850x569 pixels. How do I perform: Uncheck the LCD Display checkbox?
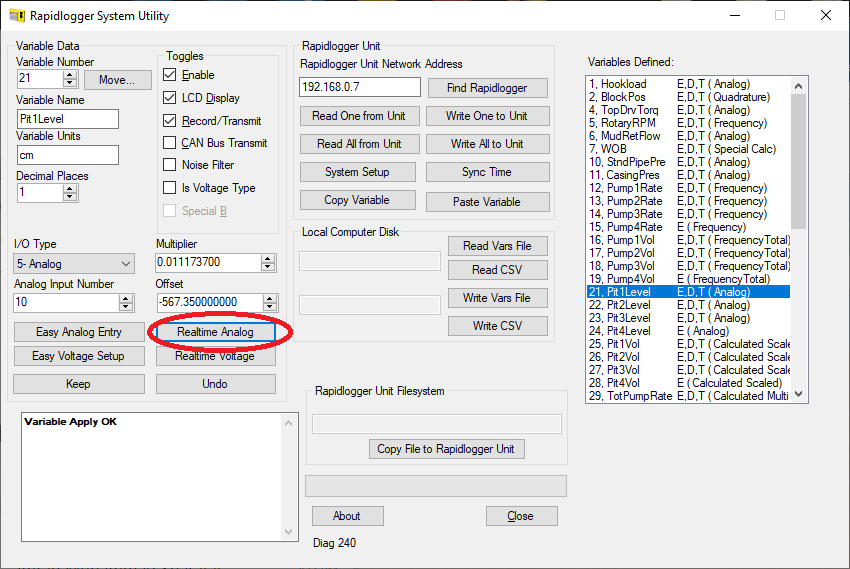(x=170, y=98)
